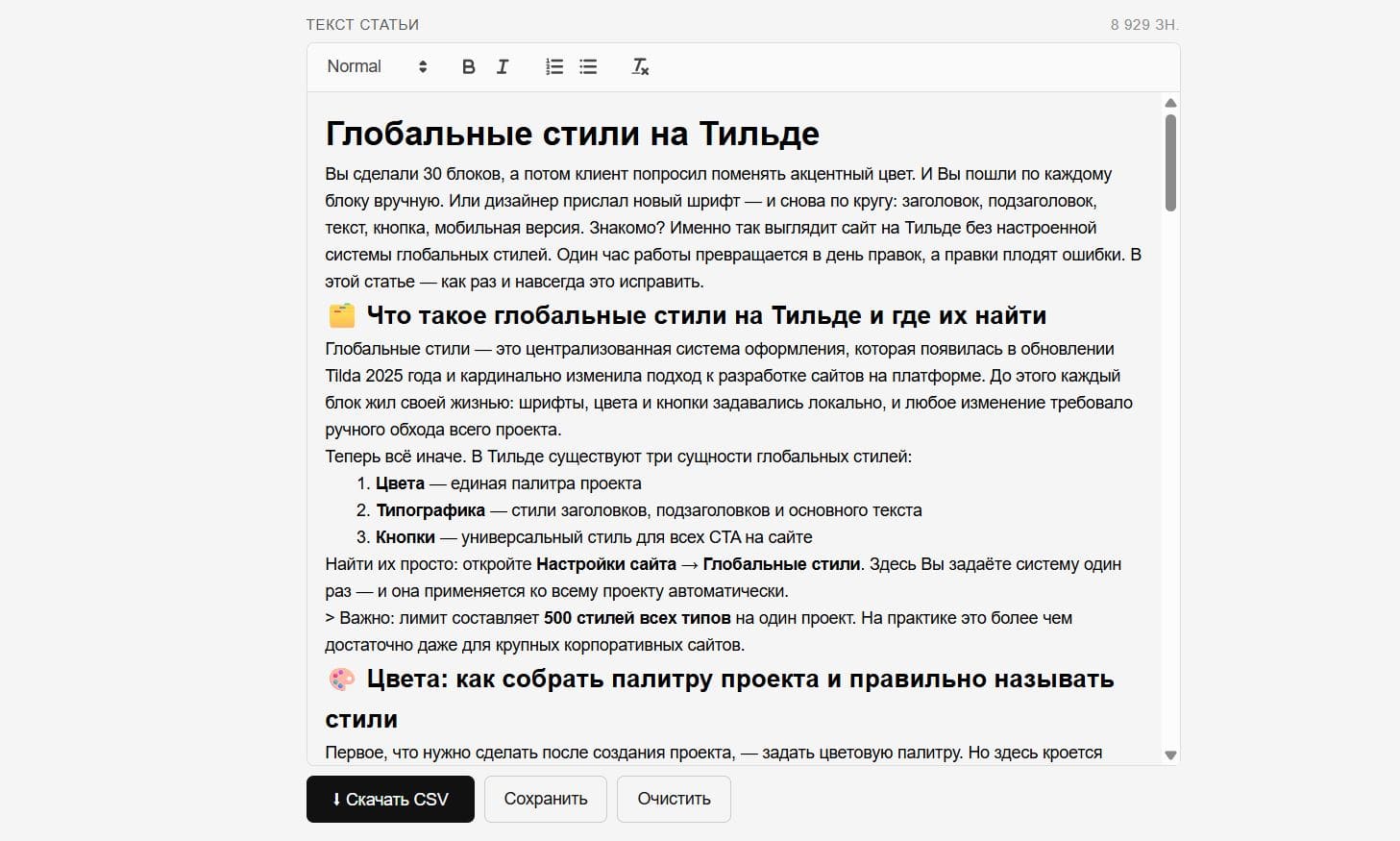Screen dimensions: 1400x841
Task: Click the ТЕКСТ СТАТЬИ label
Action: coord(362,25)
